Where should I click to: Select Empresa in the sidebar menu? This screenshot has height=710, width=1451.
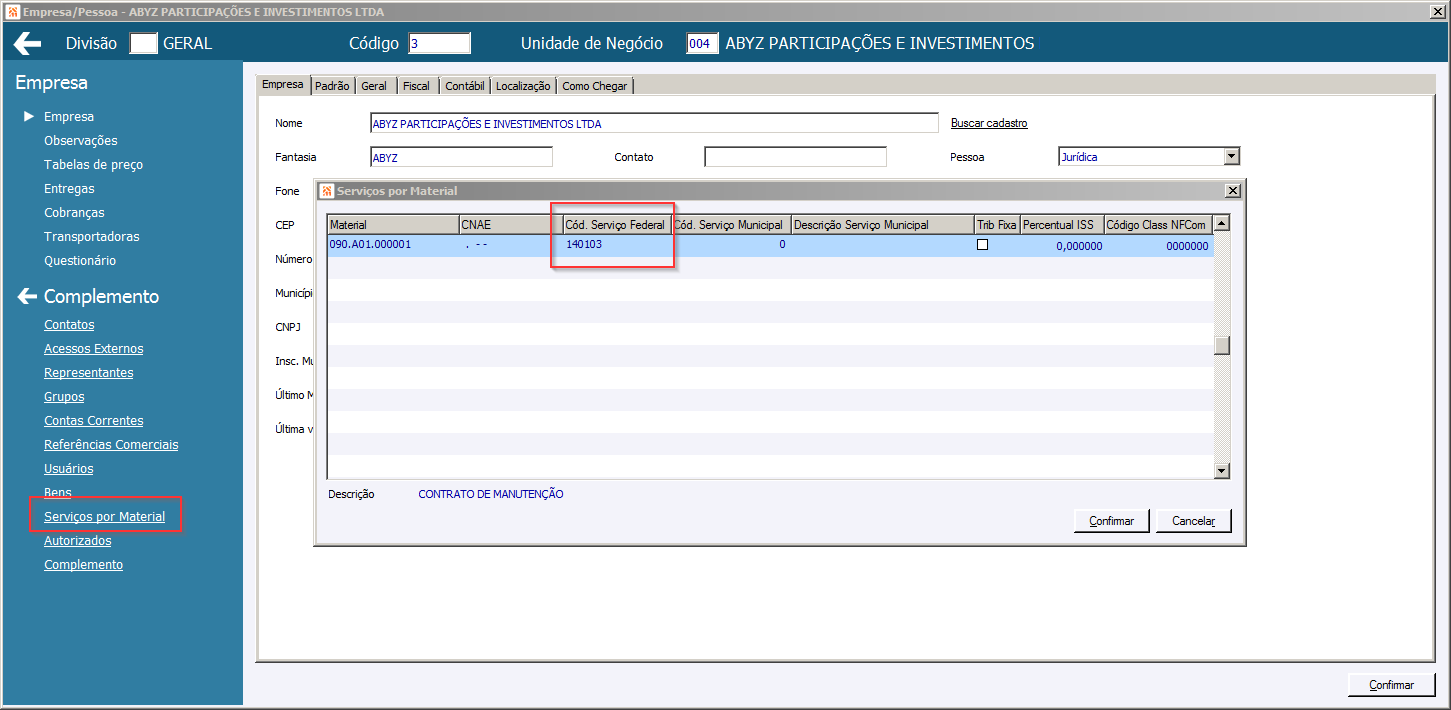coord(69,116)
